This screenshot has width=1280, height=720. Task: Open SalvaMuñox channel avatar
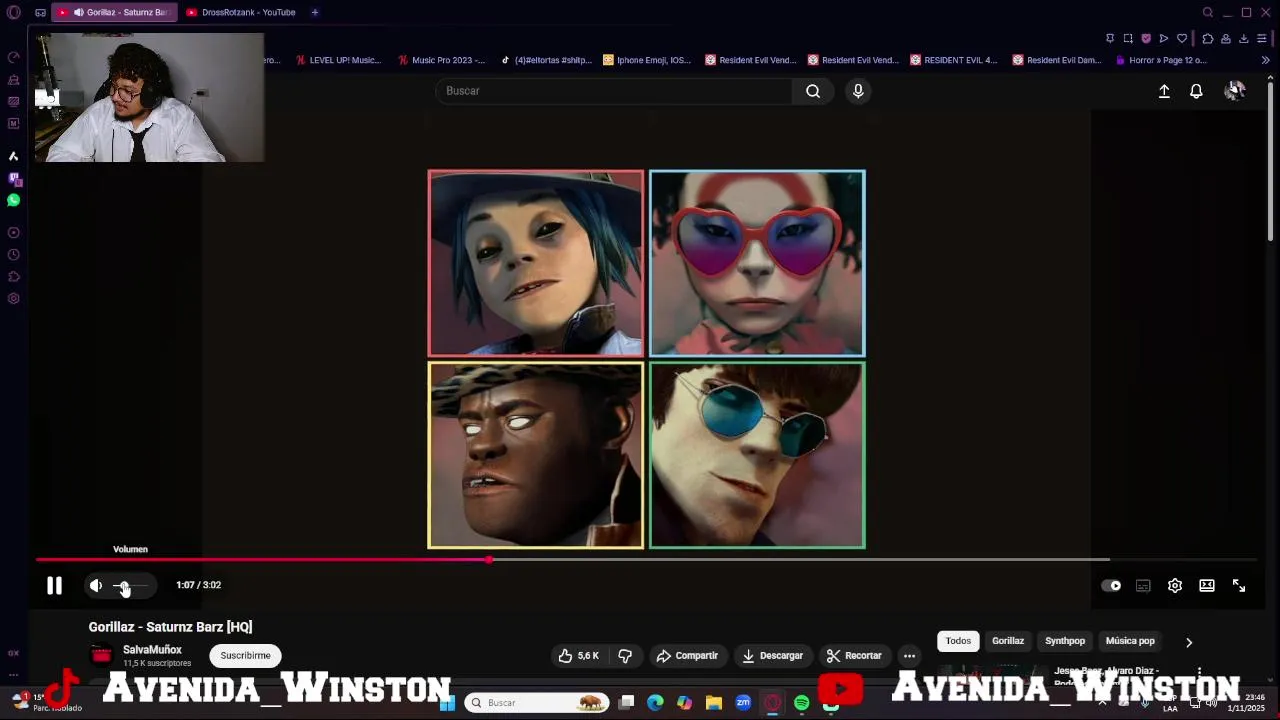[x=101, y=656]
